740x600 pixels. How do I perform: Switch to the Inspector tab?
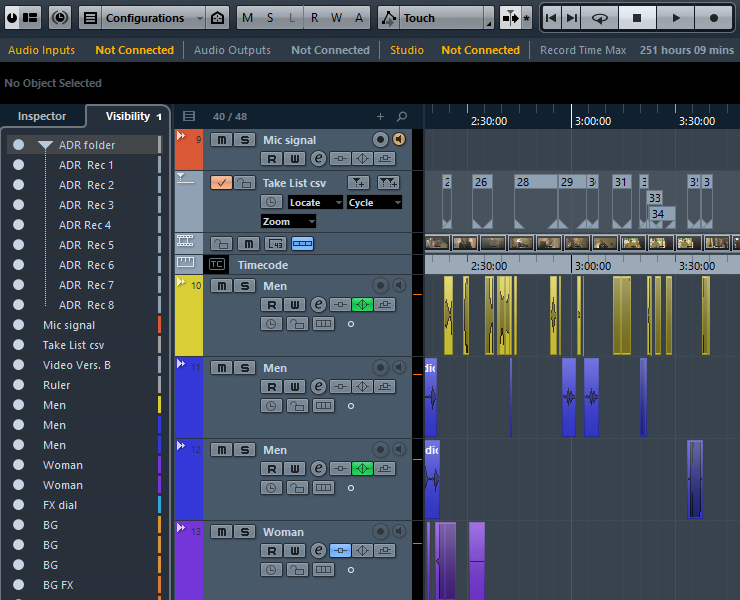pyautogui.click(x=42, y=117)
